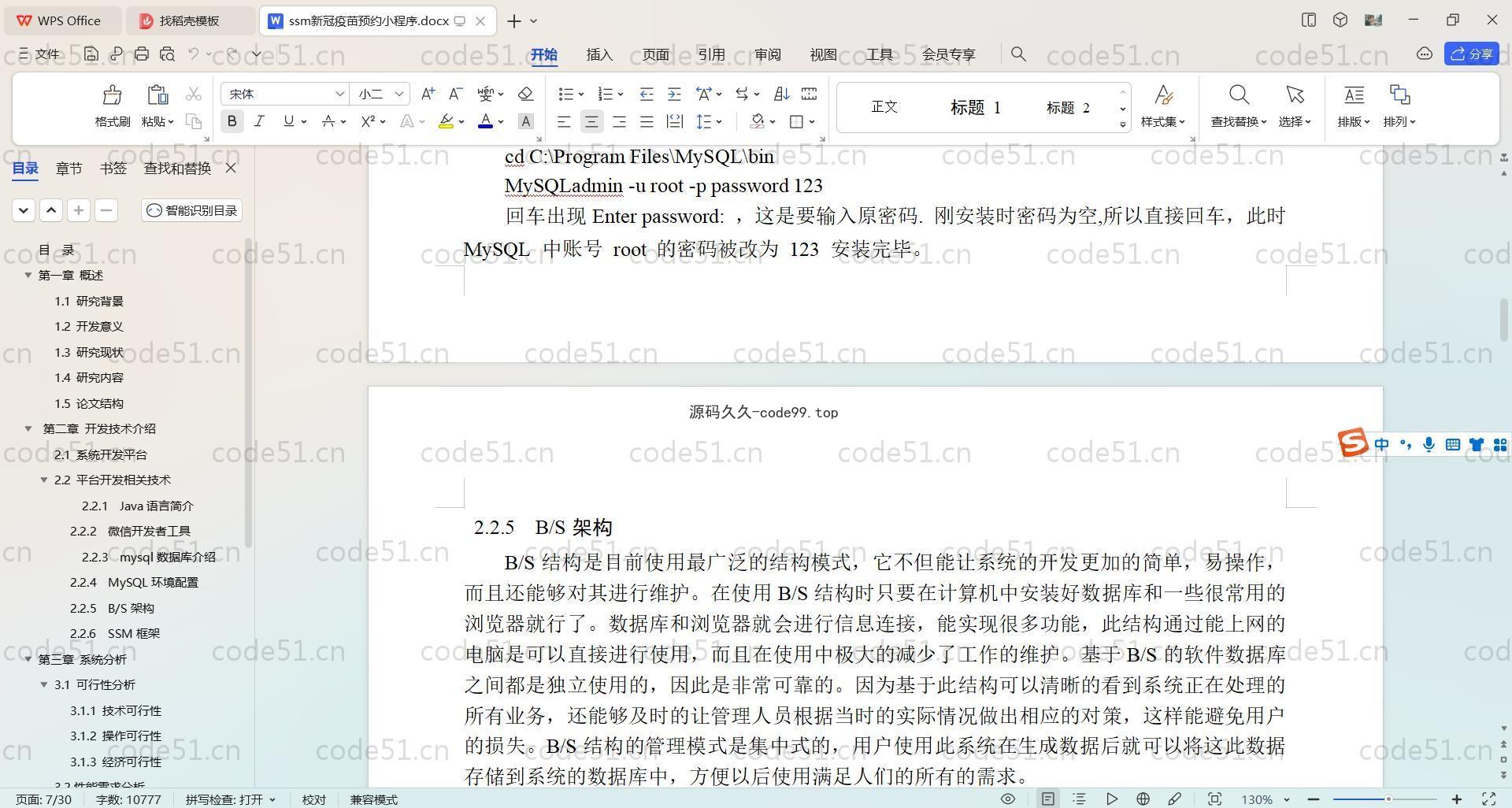The width and height of the screenshot is (1512, 808).
Task: Align text right
Action: [x=619, y=121]
